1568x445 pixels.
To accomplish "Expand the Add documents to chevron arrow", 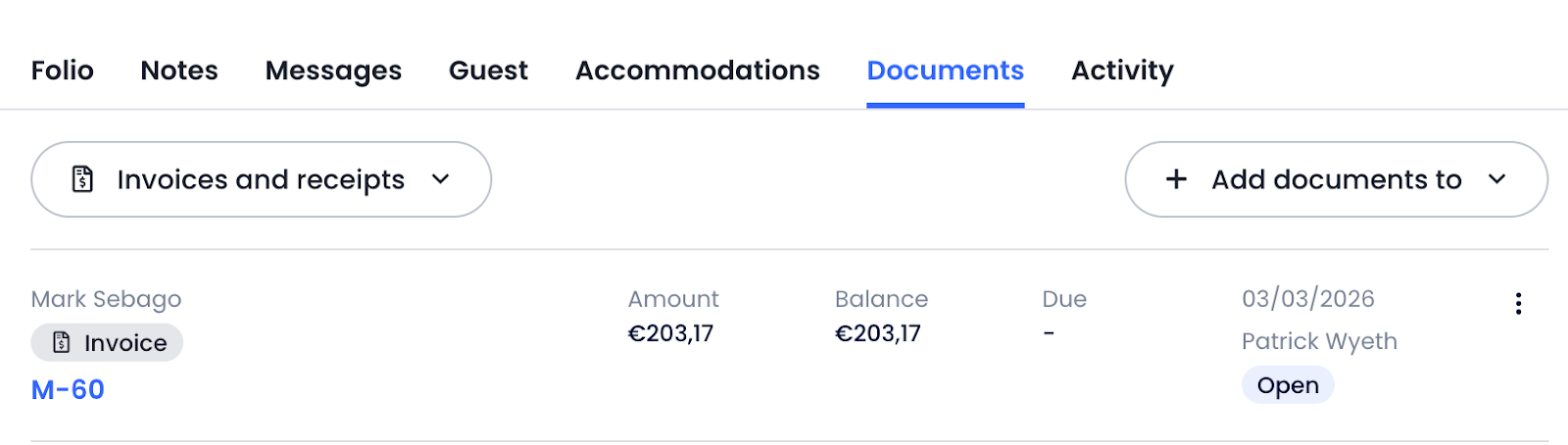I will (x=1496, y=179).
